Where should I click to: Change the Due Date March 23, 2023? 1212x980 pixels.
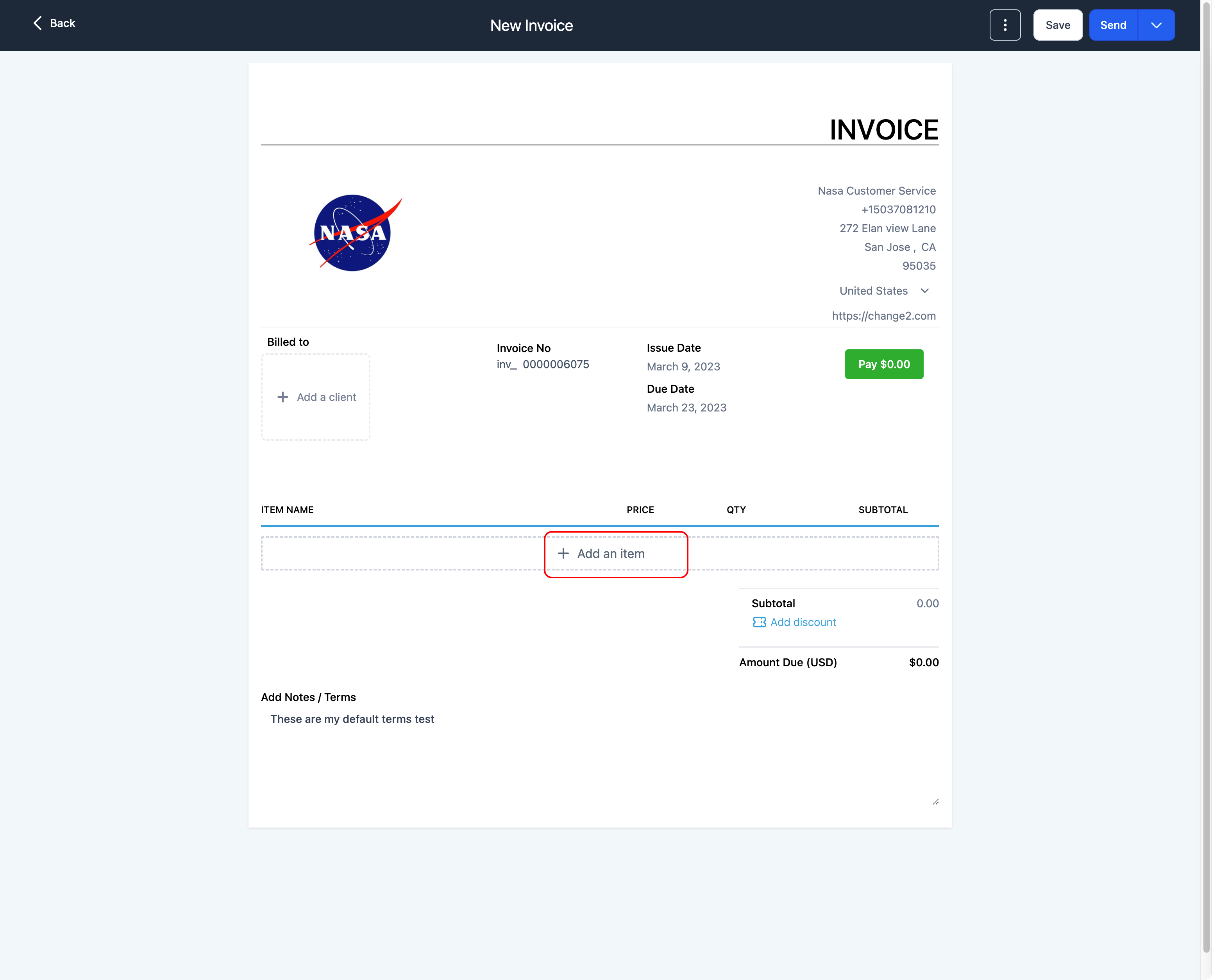tap(686, 408)
